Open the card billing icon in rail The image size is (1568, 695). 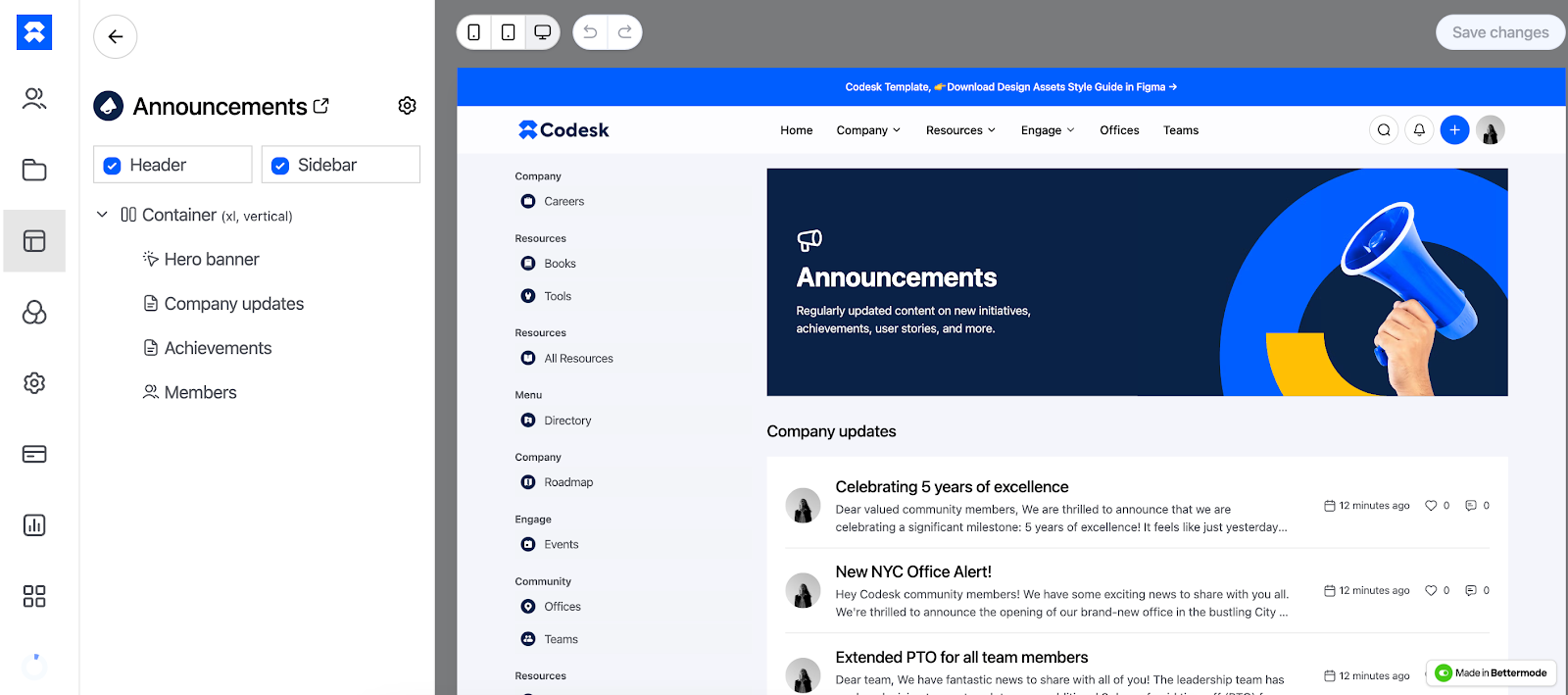point(34,454)
